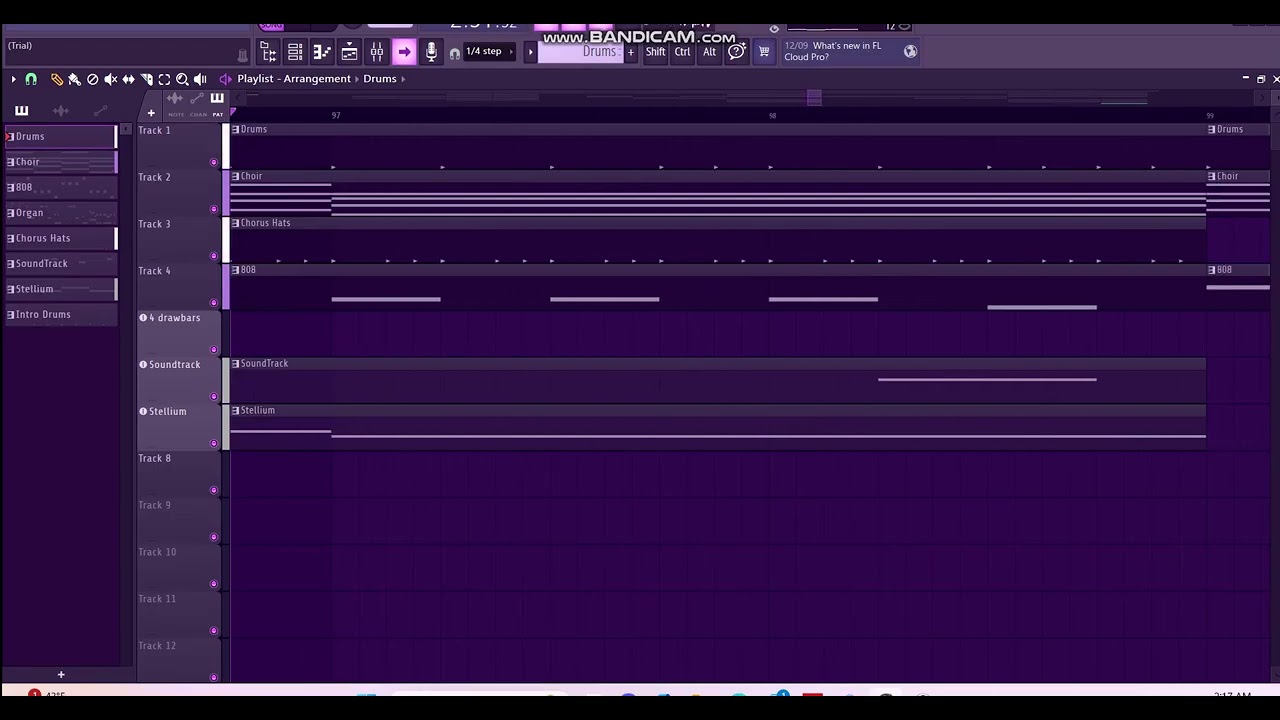
Task: Show automation clips tab in picker panel
Action: [x=100, y=111]
